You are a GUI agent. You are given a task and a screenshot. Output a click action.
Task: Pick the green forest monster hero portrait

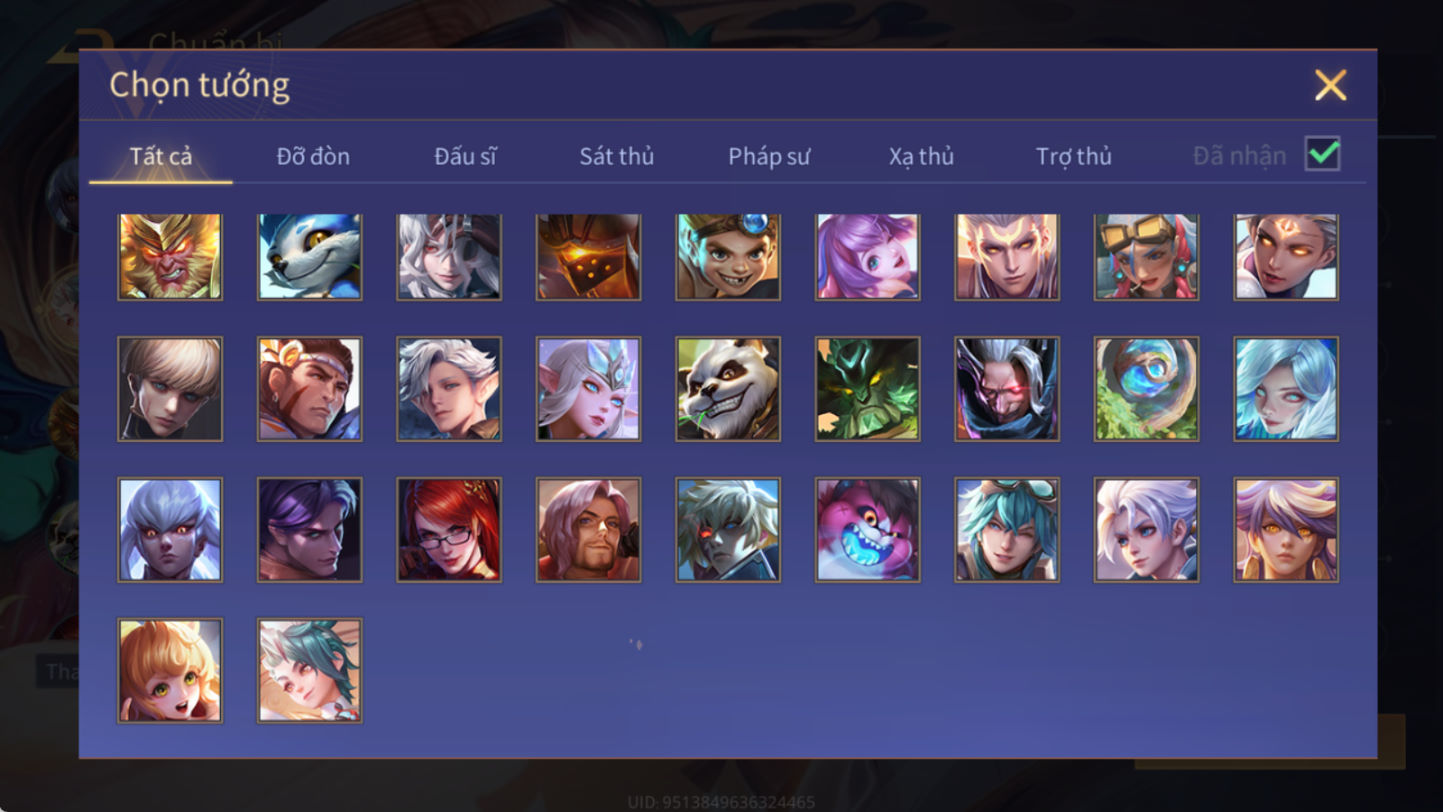pyautogui.click(x=868, y=389)
